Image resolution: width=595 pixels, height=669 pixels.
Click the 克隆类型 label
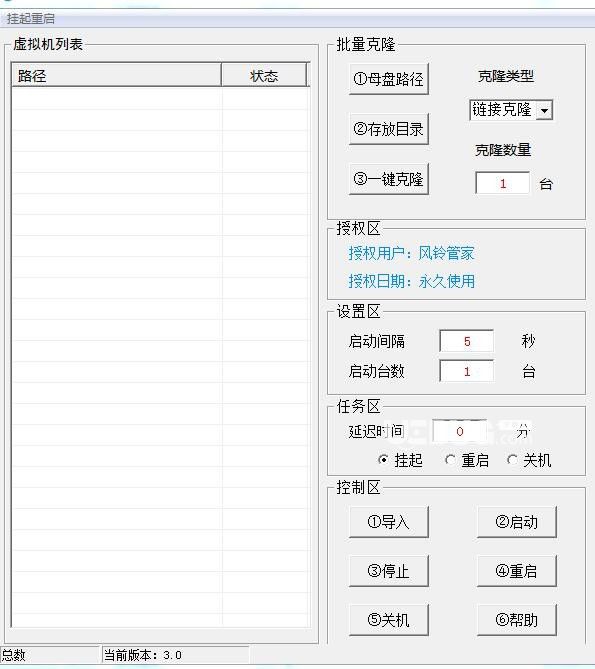coord(506,76)
